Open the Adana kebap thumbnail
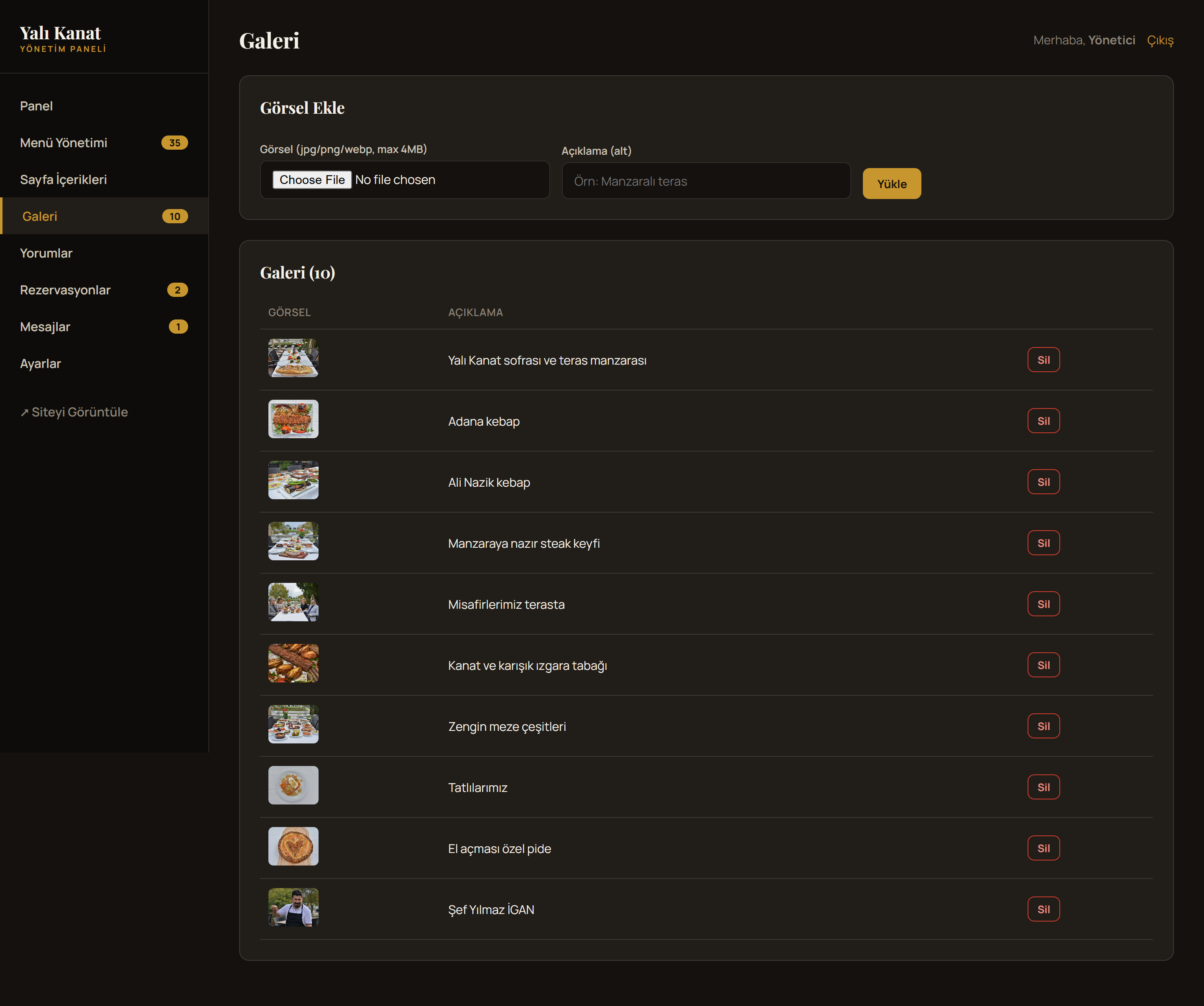Screen dimensions: 1204x1006 click(293, 419)
